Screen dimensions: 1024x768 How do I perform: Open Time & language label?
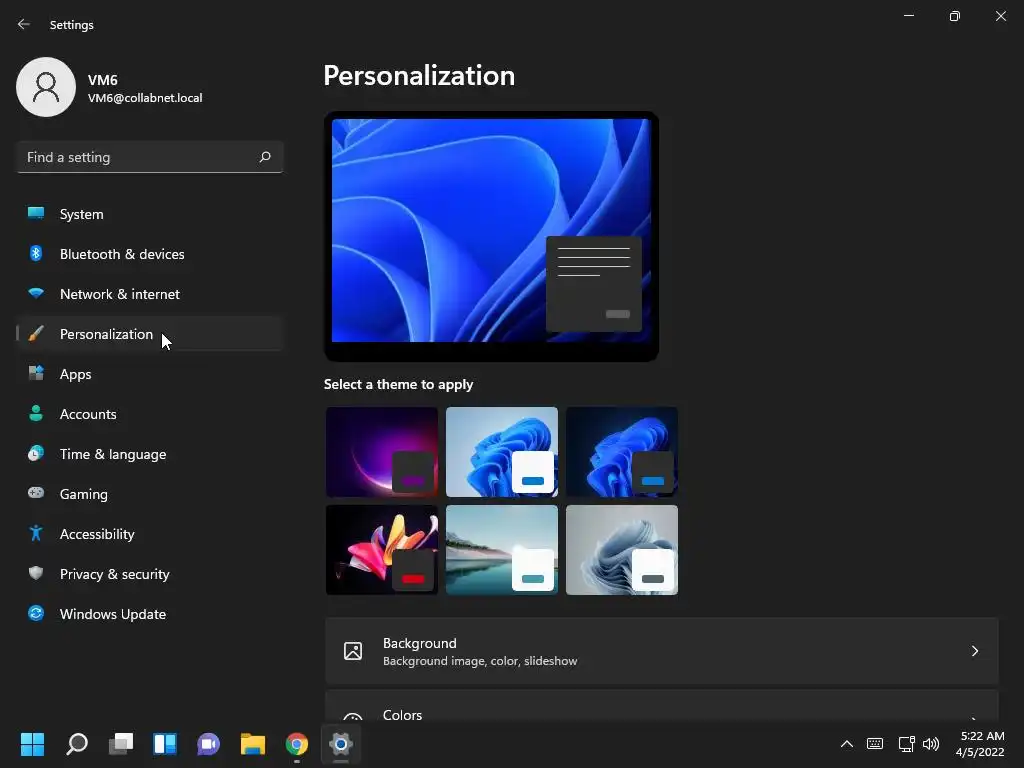(x=113, y=454)
